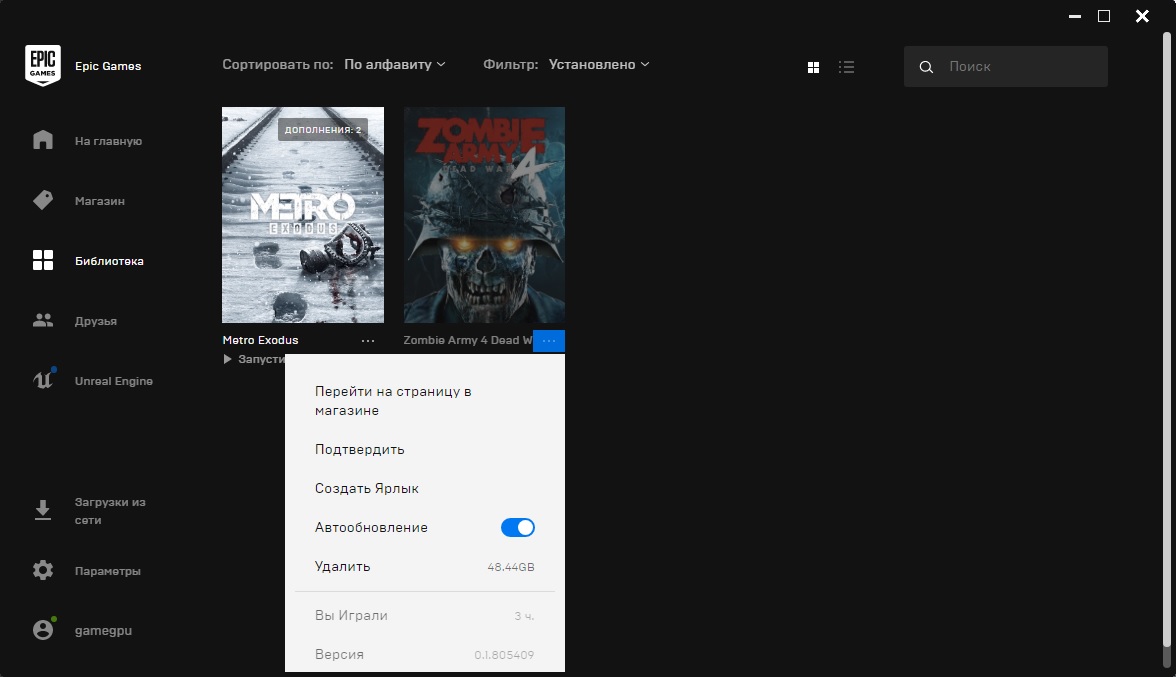Open Metro Exodus three-dots options

tap(368, 340)
